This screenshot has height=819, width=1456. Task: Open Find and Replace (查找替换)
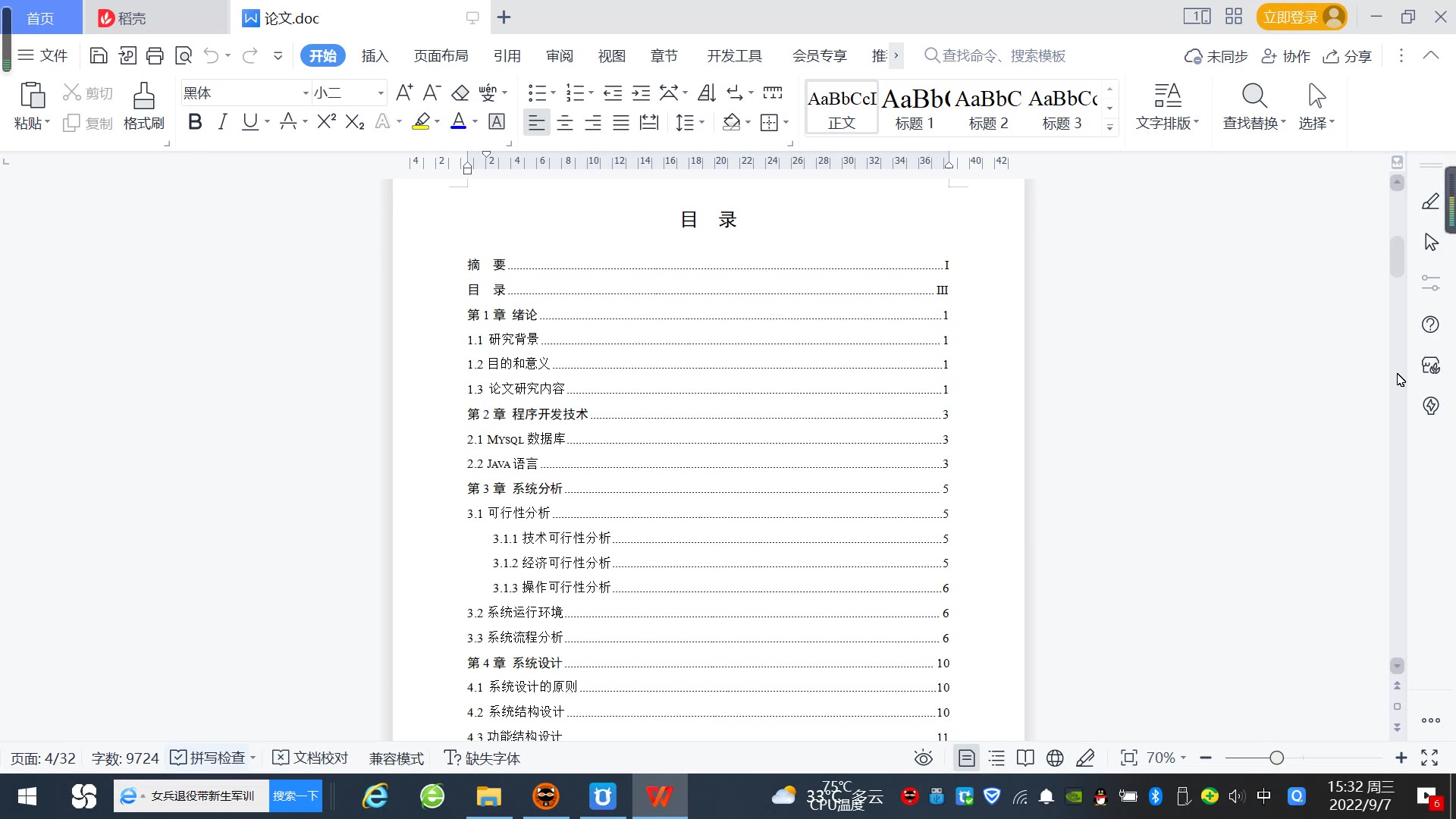pyautogui.click(x=1254, y=105)
